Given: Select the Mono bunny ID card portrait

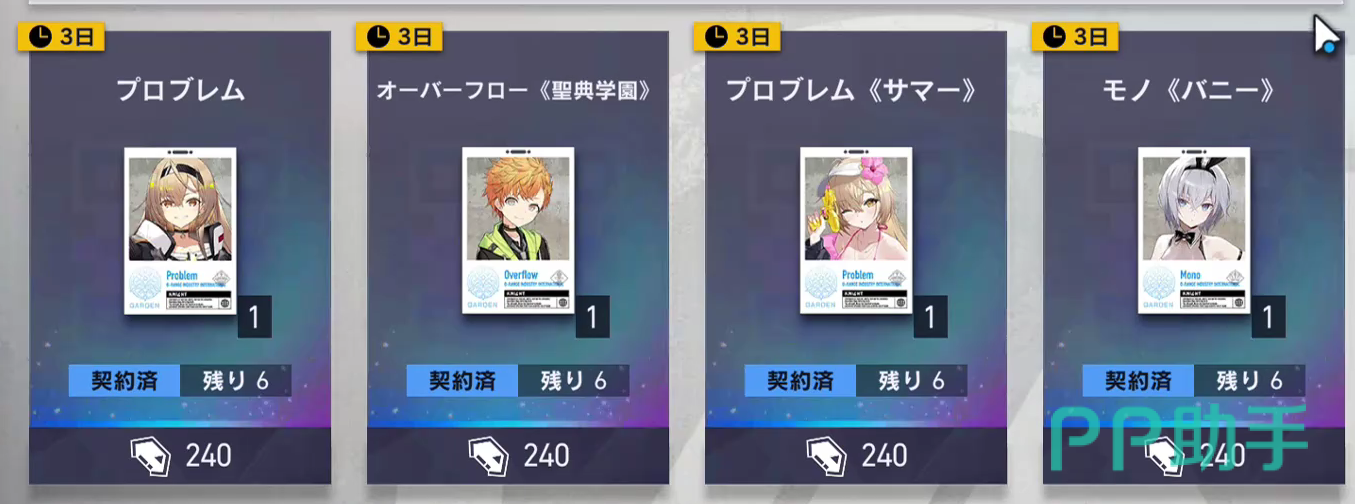Looking at the screenshot, I should click(x=1194, y=230).
